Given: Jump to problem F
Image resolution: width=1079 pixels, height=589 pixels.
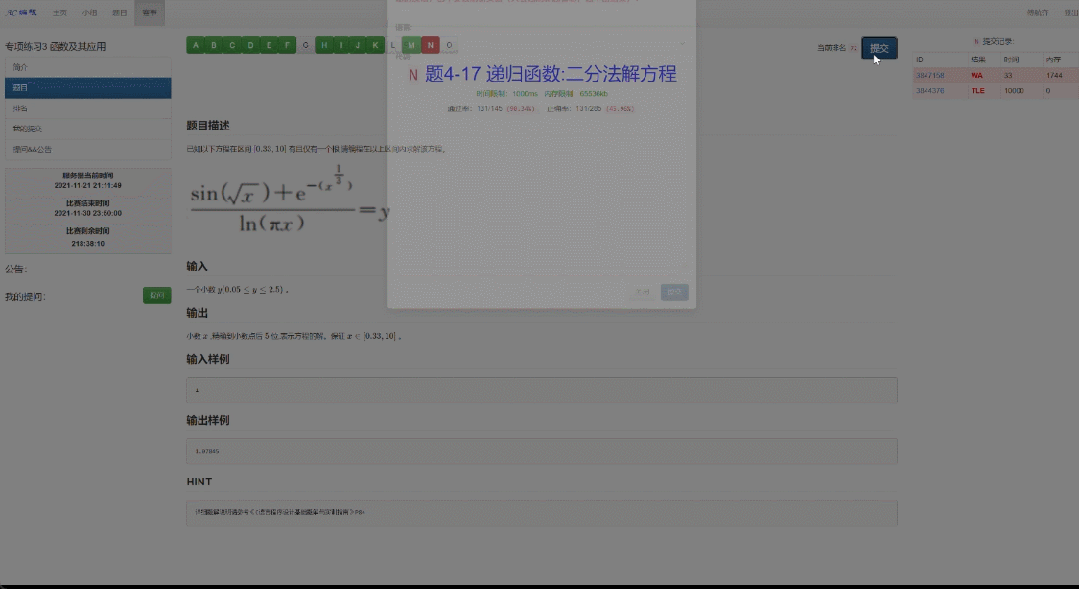Looking at the screenshot, I should click(287, 45).
